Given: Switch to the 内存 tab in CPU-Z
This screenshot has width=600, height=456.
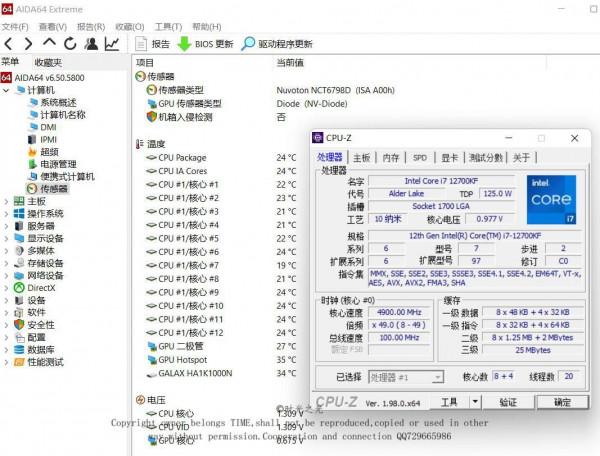Looking at the screenshot, I should tap(391, 158).
